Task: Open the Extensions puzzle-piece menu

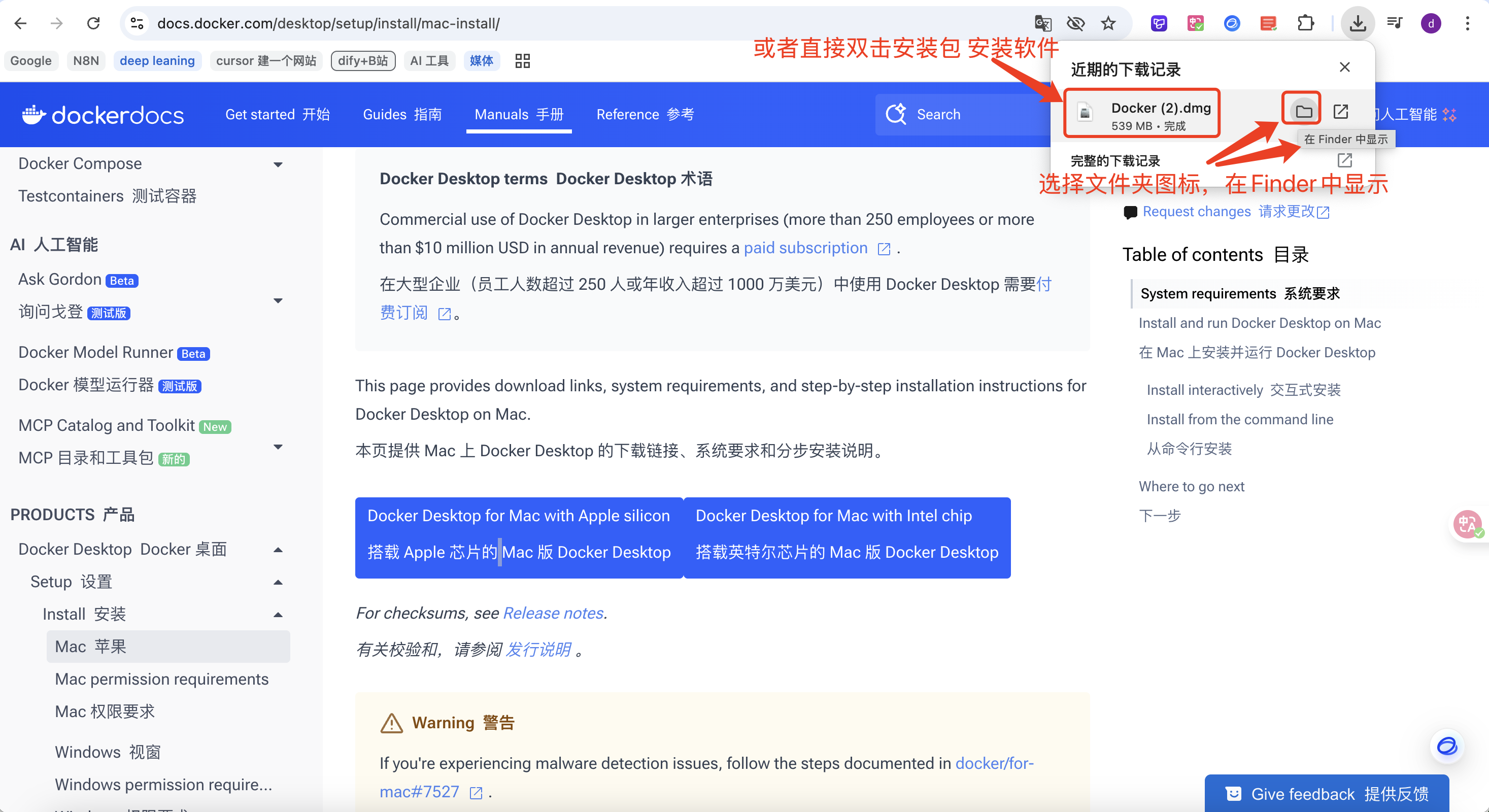Action: [x=1305, y=23]
